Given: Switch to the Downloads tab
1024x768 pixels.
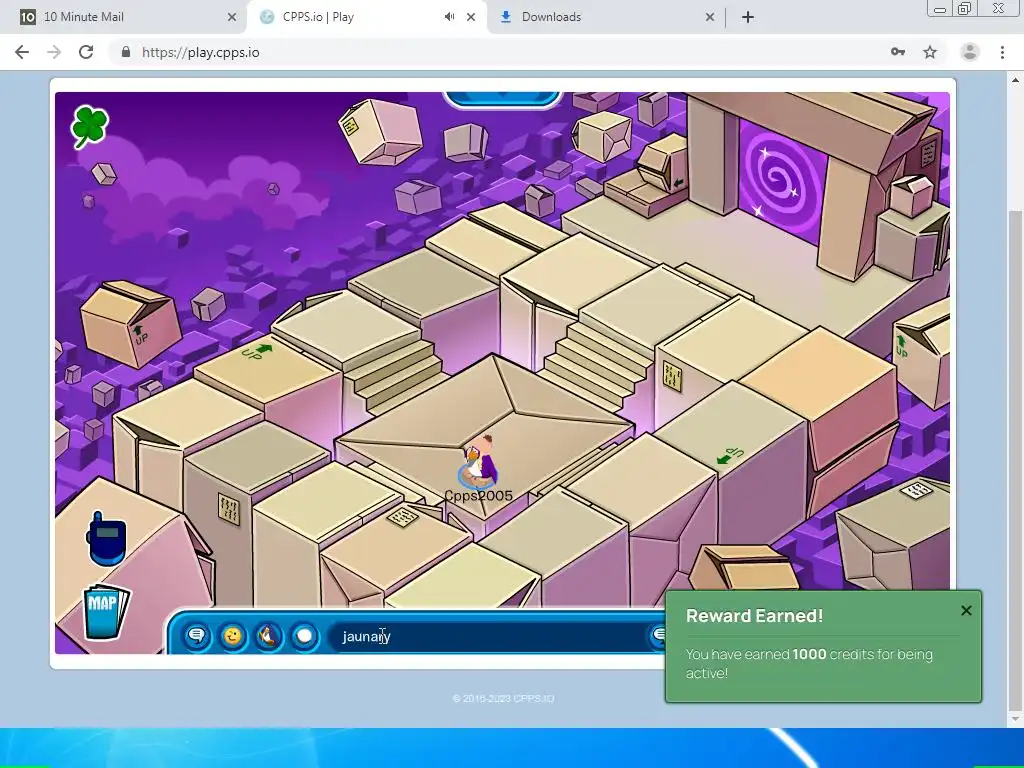Looking at the screenshot, I should 605,17.
